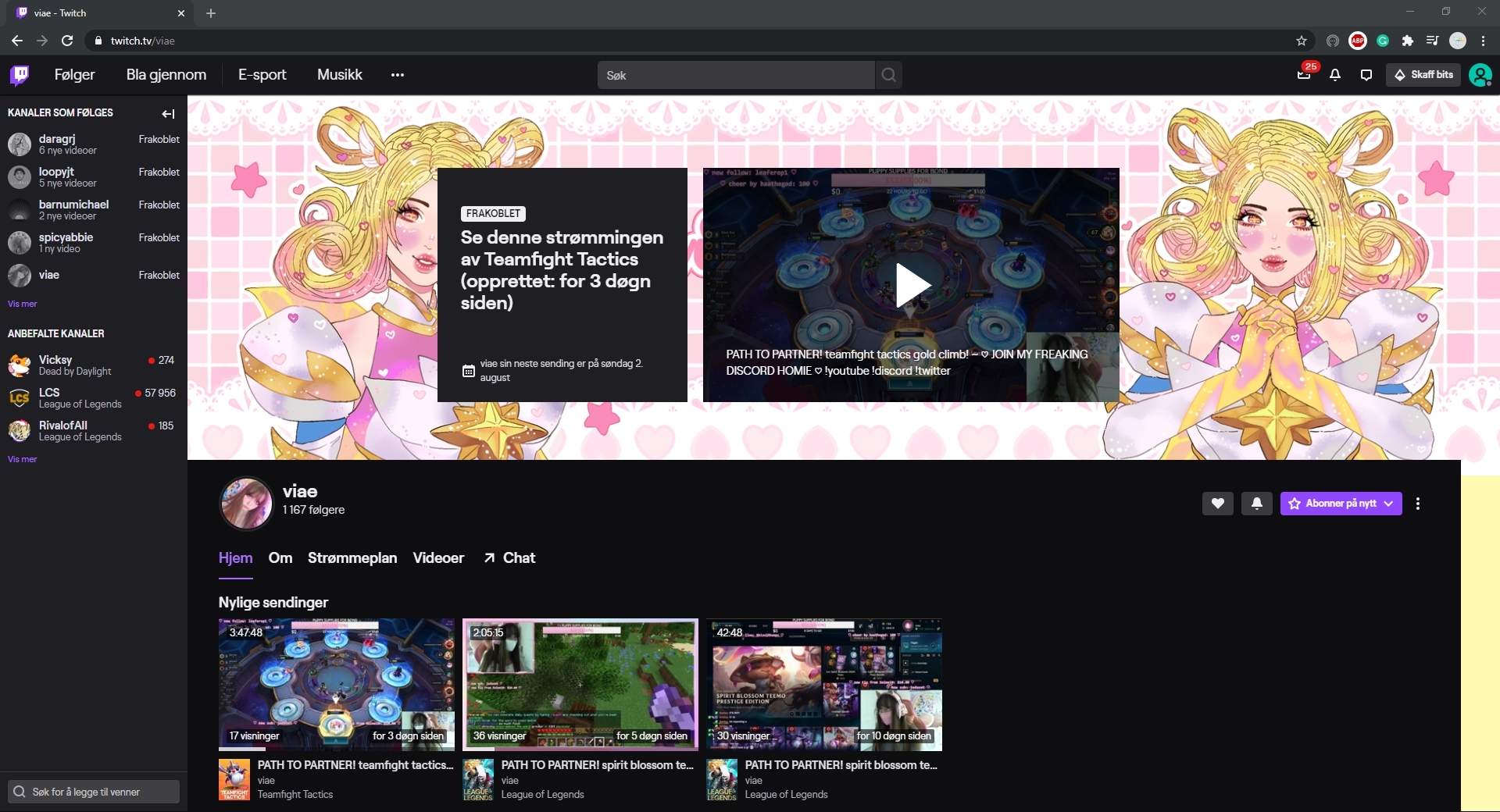Open Musikk in top navigation
The width and height of the screenshot is (1500, 812).
(340, 75)
